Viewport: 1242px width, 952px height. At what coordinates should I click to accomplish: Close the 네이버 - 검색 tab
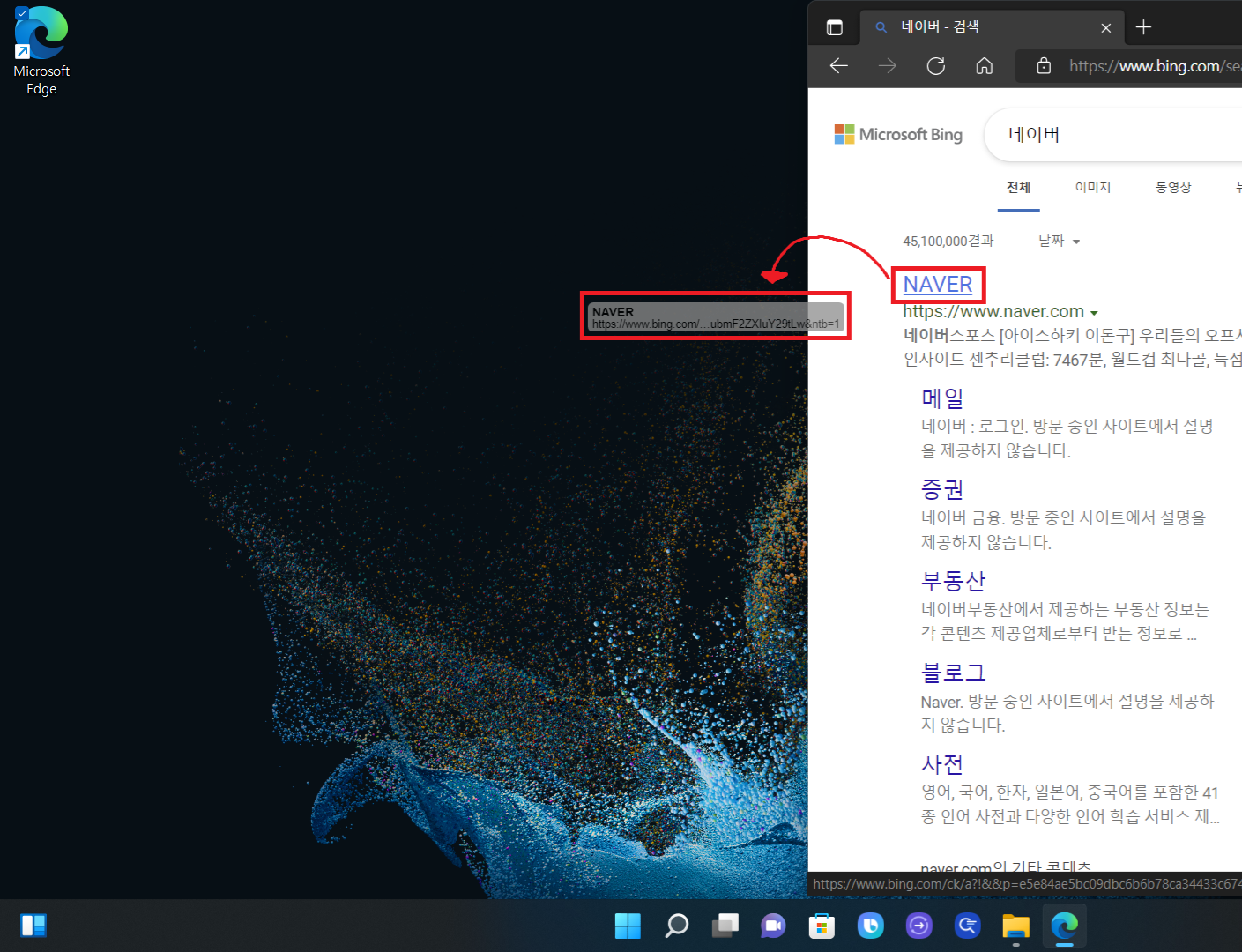[x=1105, y=28]
